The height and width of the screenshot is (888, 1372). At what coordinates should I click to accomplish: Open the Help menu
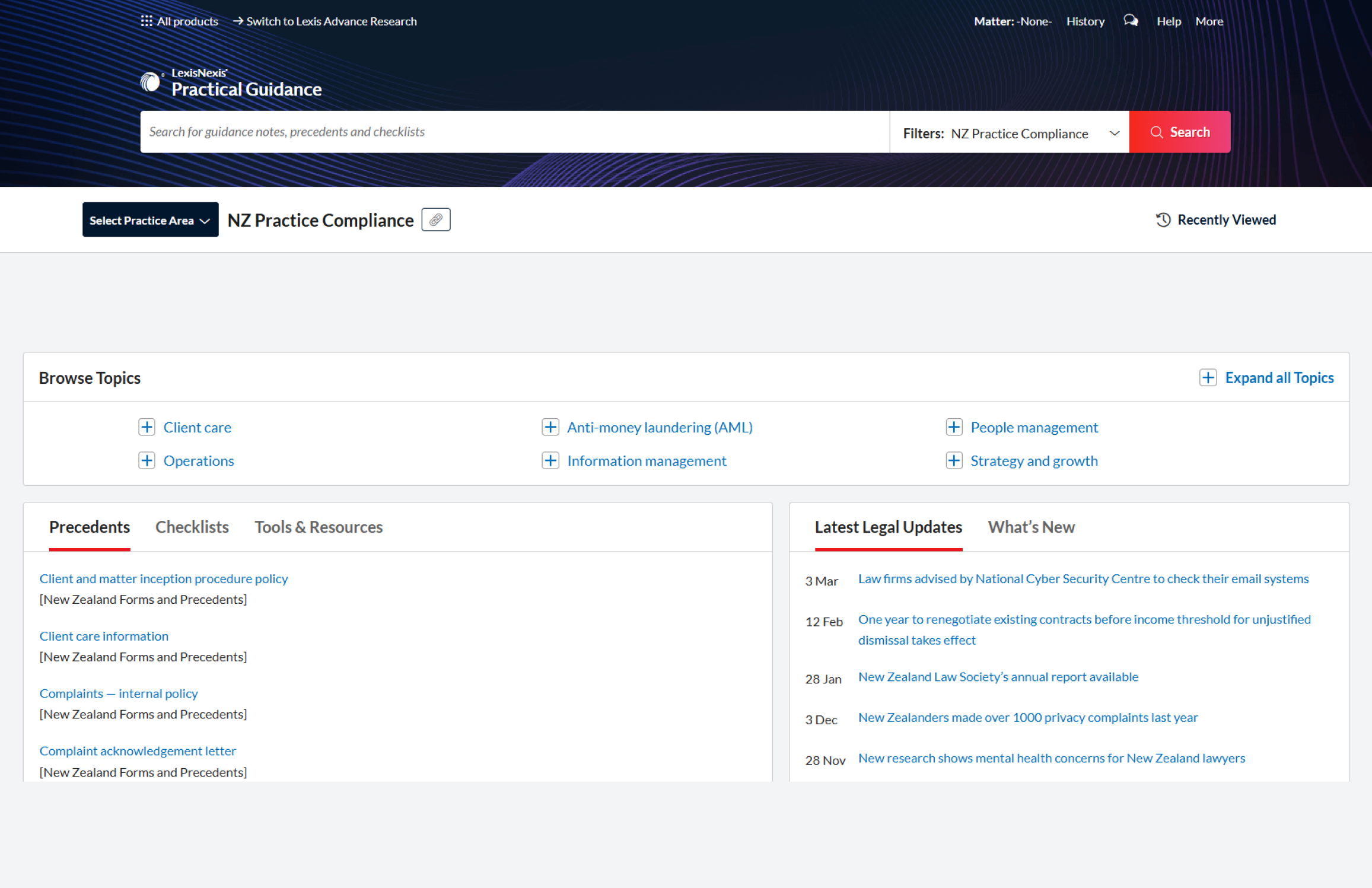[1169, 21]
